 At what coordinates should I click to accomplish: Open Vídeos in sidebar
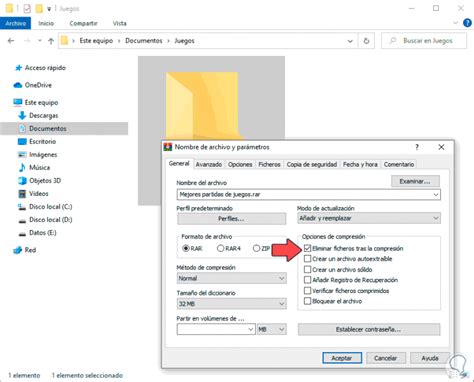[x=33, y=193]
